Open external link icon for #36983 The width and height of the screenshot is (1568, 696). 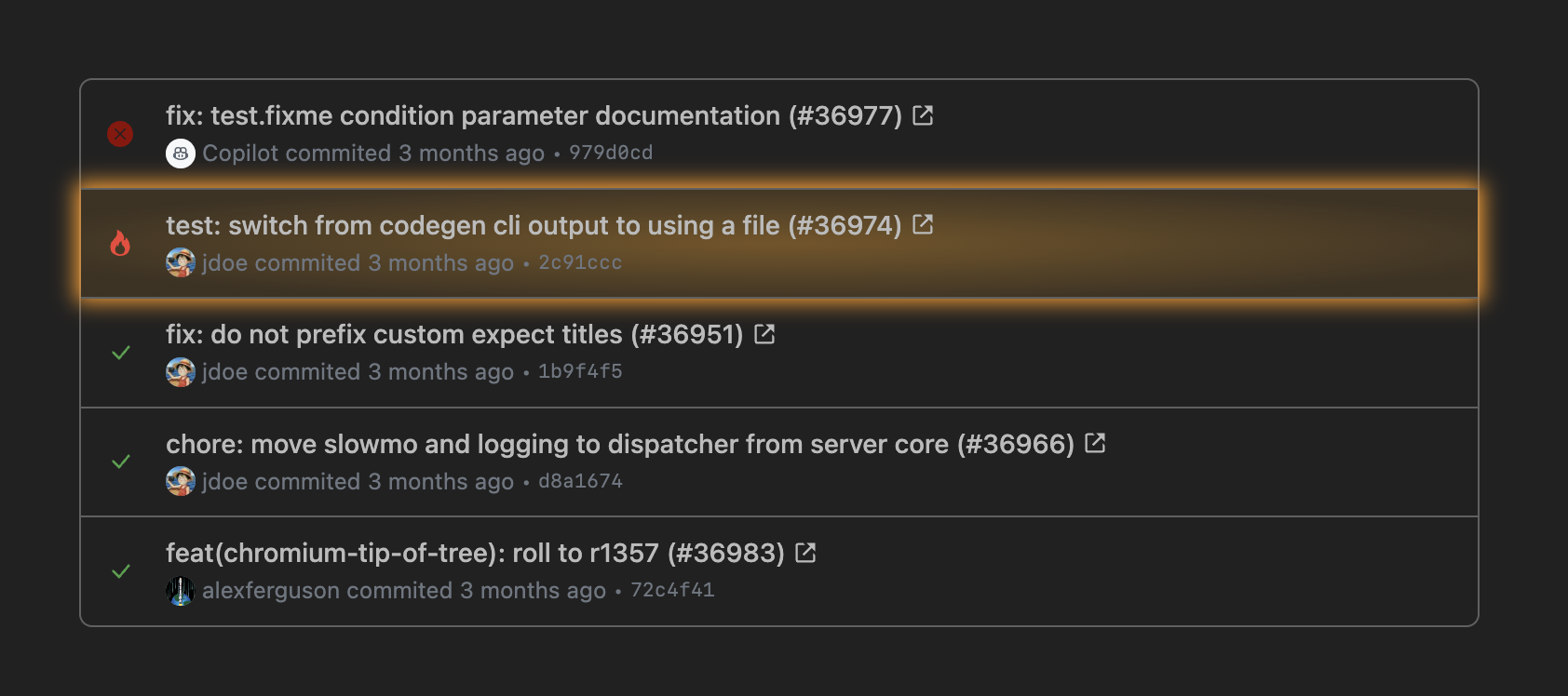(805, 553)
